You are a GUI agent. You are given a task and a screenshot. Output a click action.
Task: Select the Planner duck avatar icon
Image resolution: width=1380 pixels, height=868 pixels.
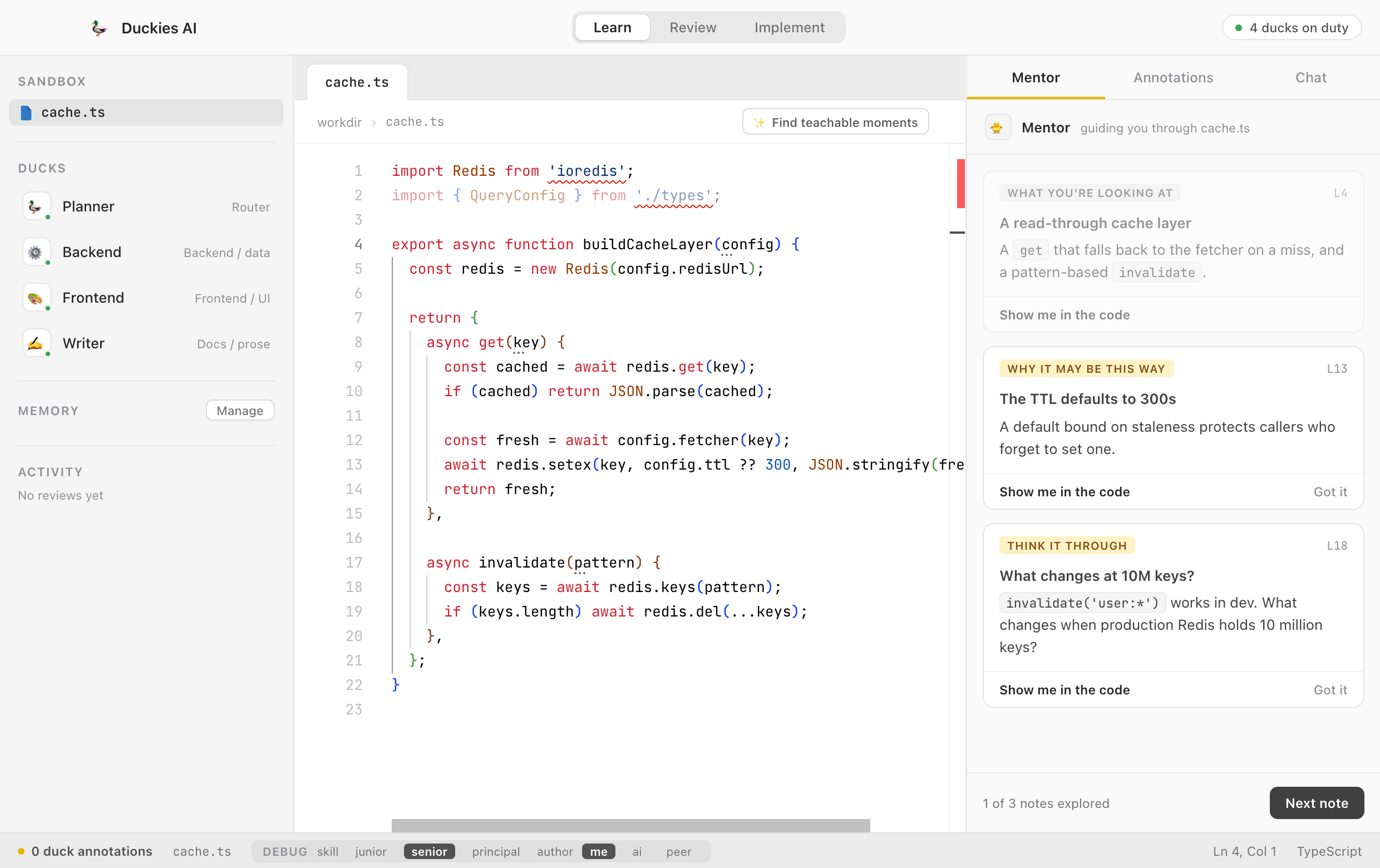coord(36,206)
